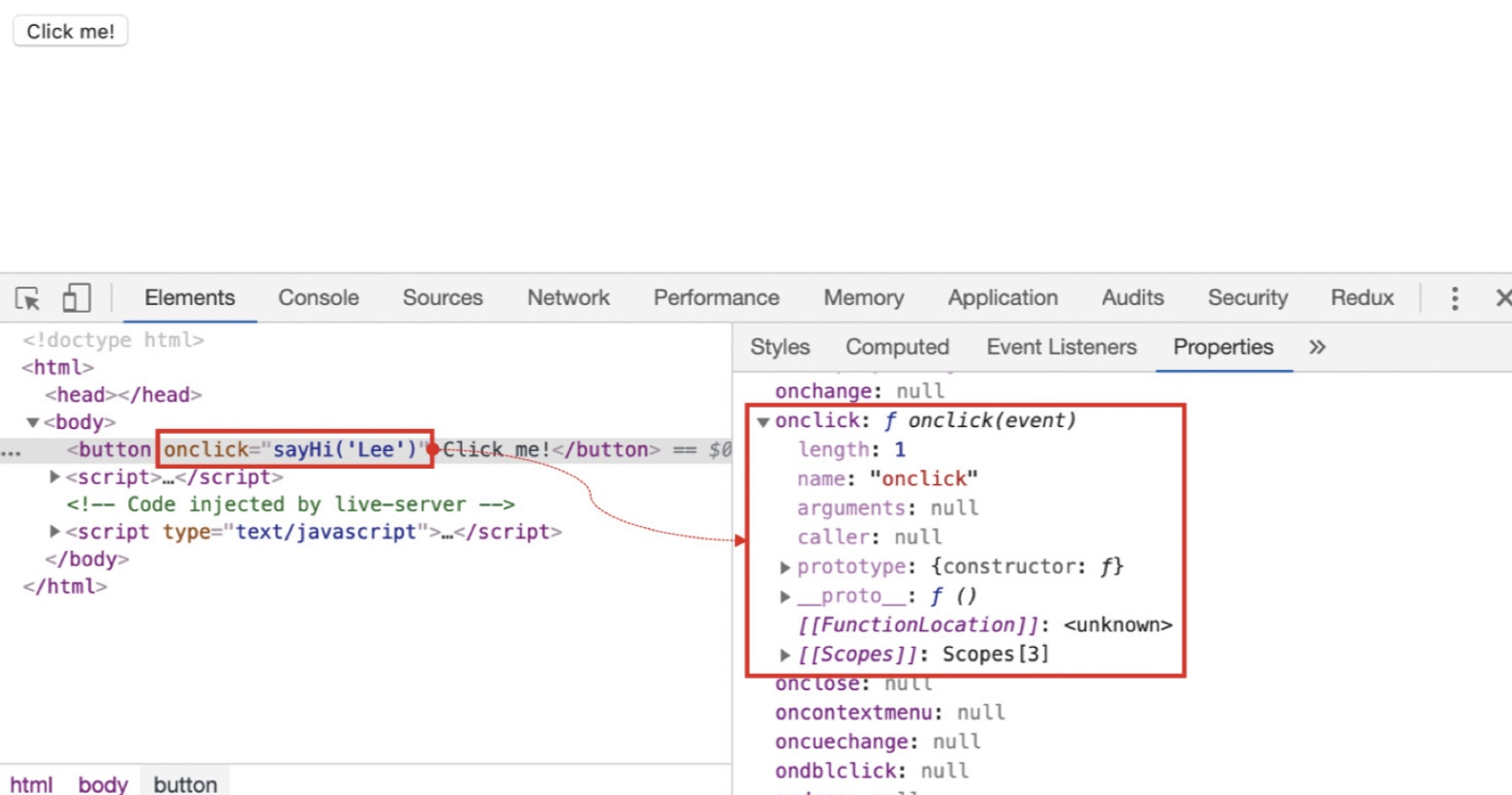The image size is (1512, 795).
Task: Activate the inspect element picker icon
Action: pyautogui.click(x=28, y=298)
